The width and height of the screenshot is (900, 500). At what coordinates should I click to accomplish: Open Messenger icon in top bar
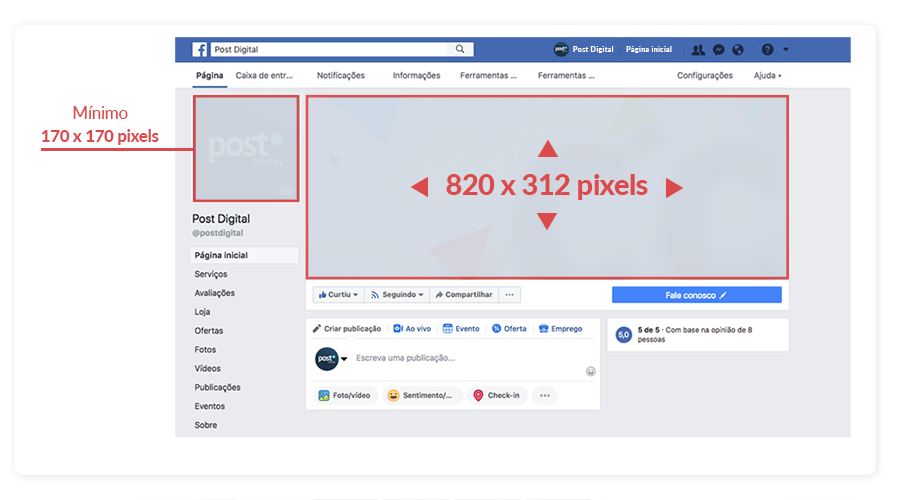click(719, 50)
